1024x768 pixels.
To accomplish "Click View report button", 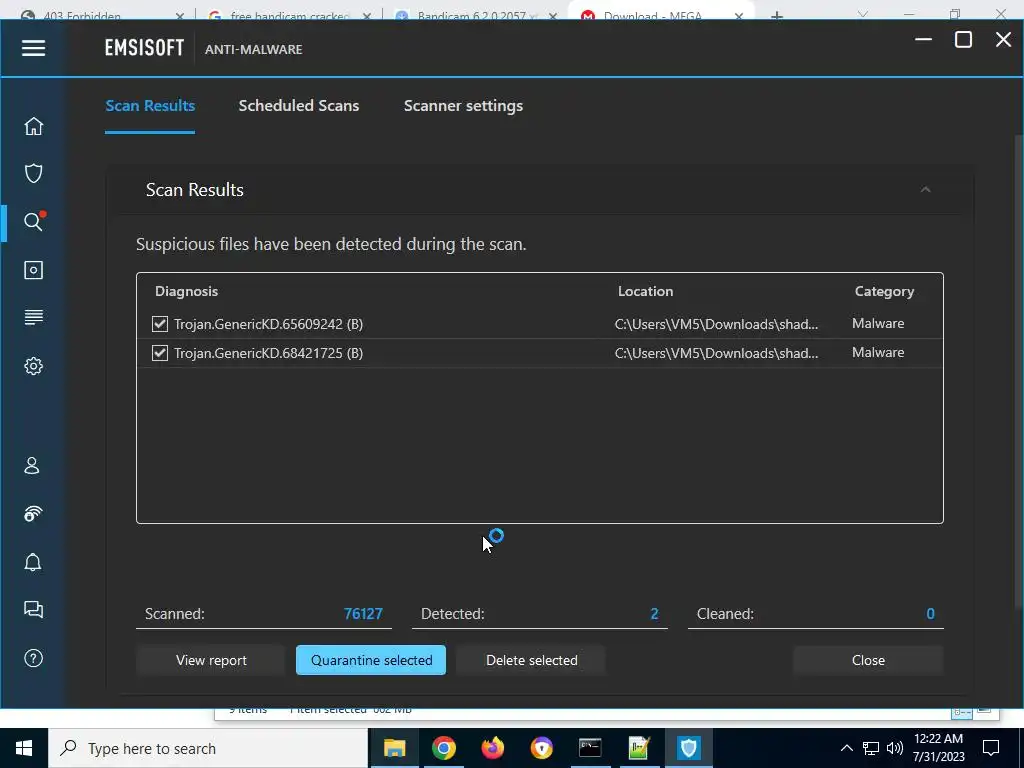I will point(211,660).
